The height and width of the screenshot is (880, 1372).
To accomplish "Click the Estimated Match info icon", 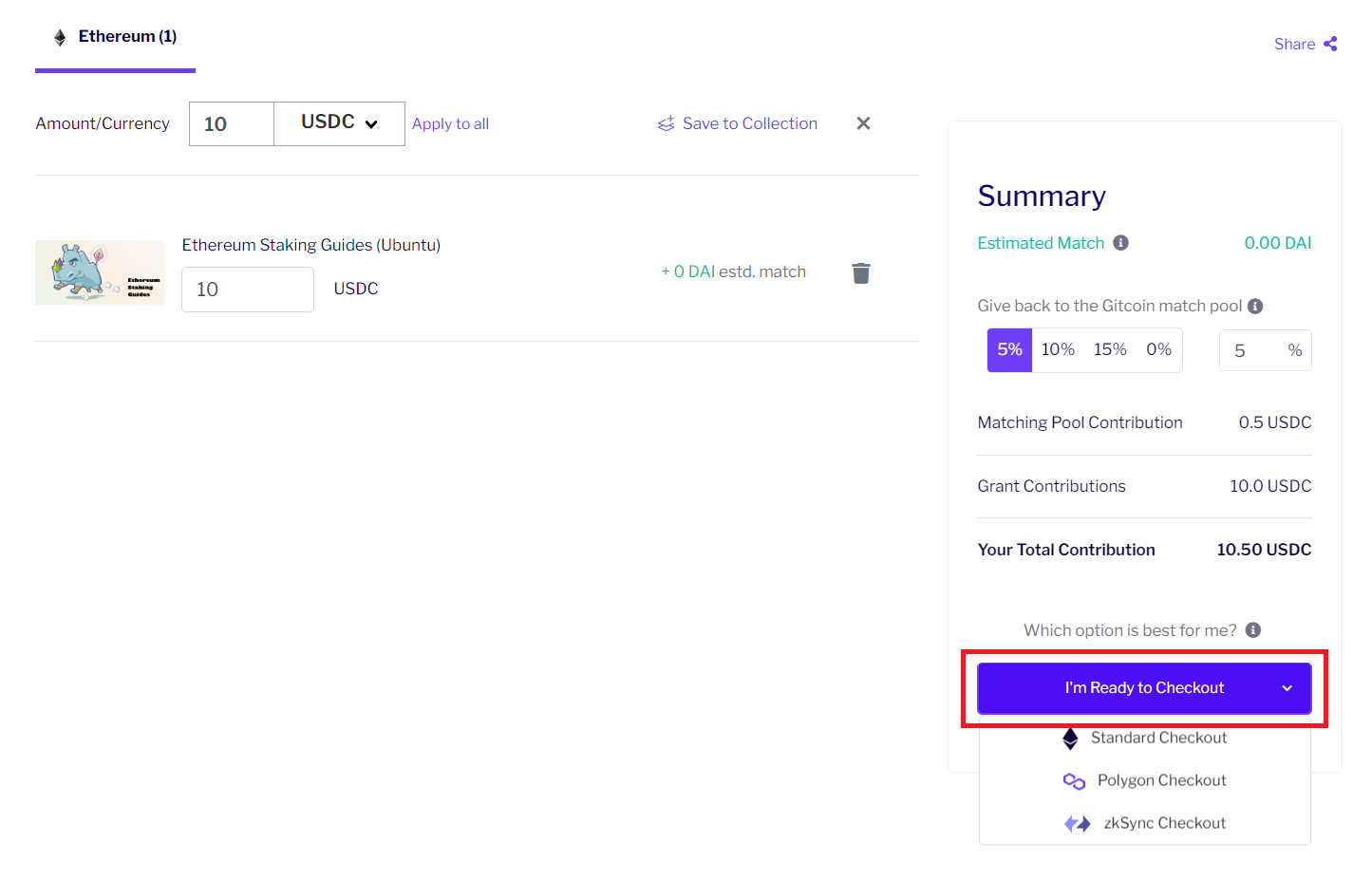I will 1120,243.
